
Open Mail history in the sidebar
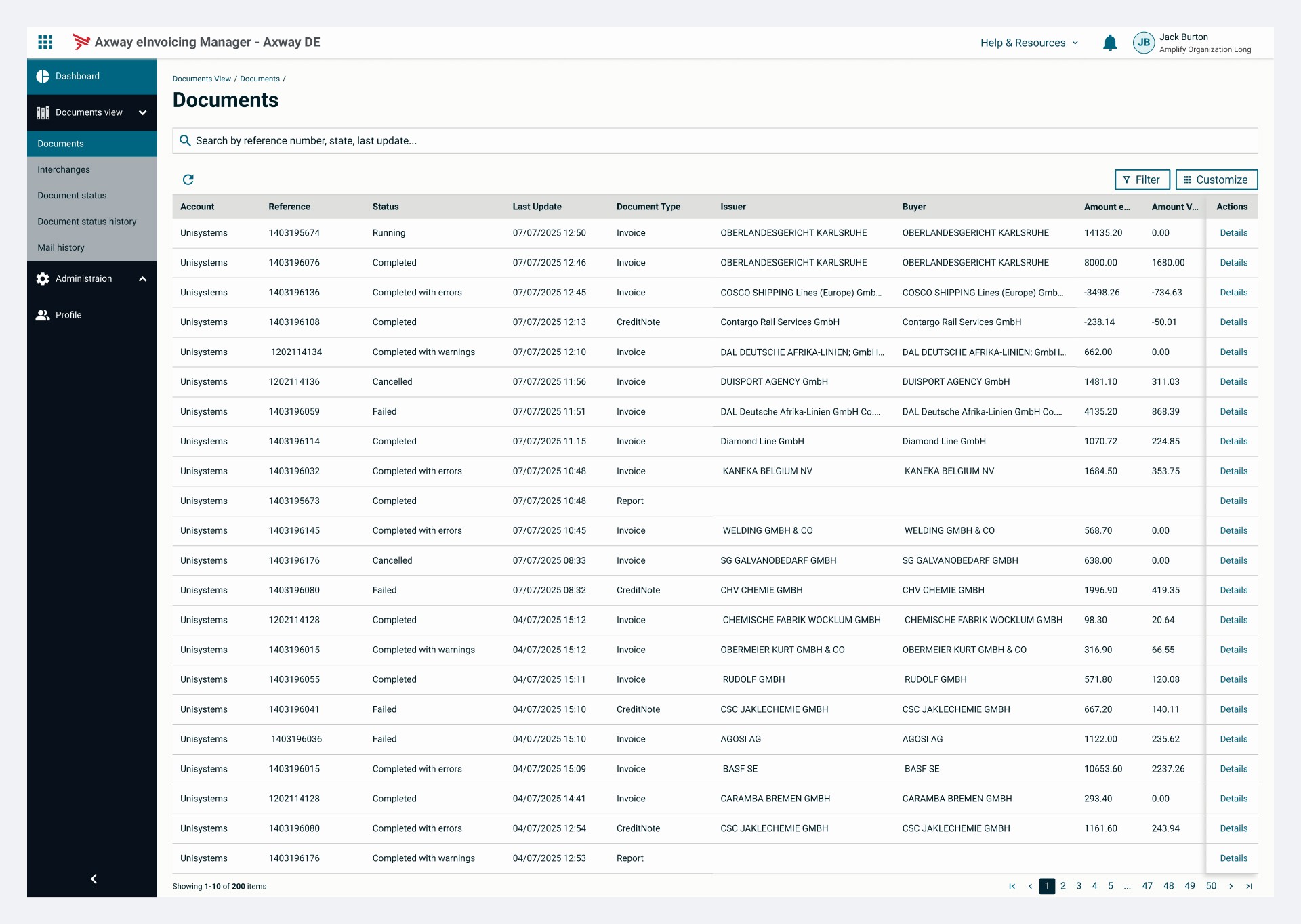(61, 247)
